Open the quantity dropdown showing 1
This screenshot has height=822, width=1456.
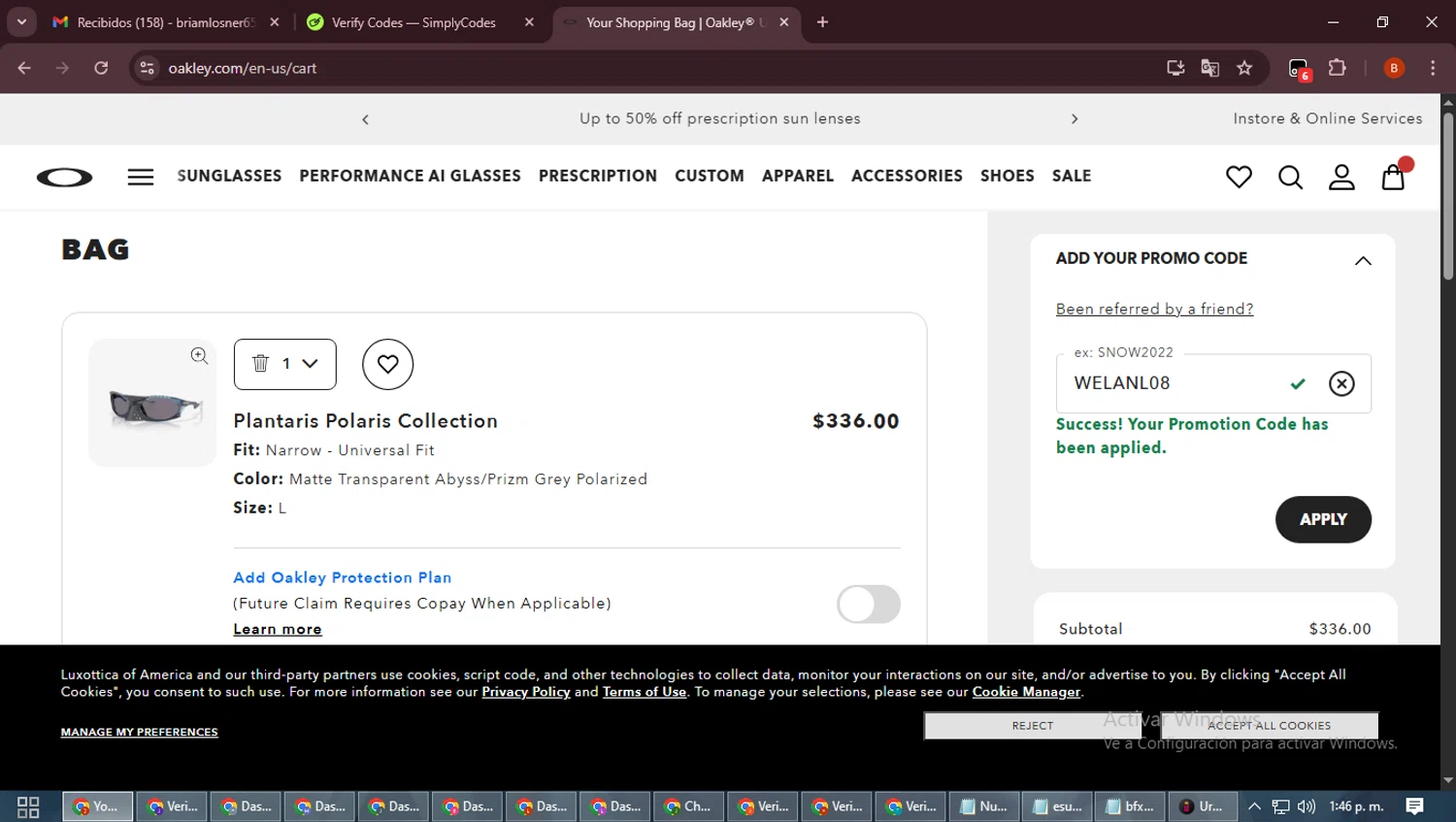(285, 364)
